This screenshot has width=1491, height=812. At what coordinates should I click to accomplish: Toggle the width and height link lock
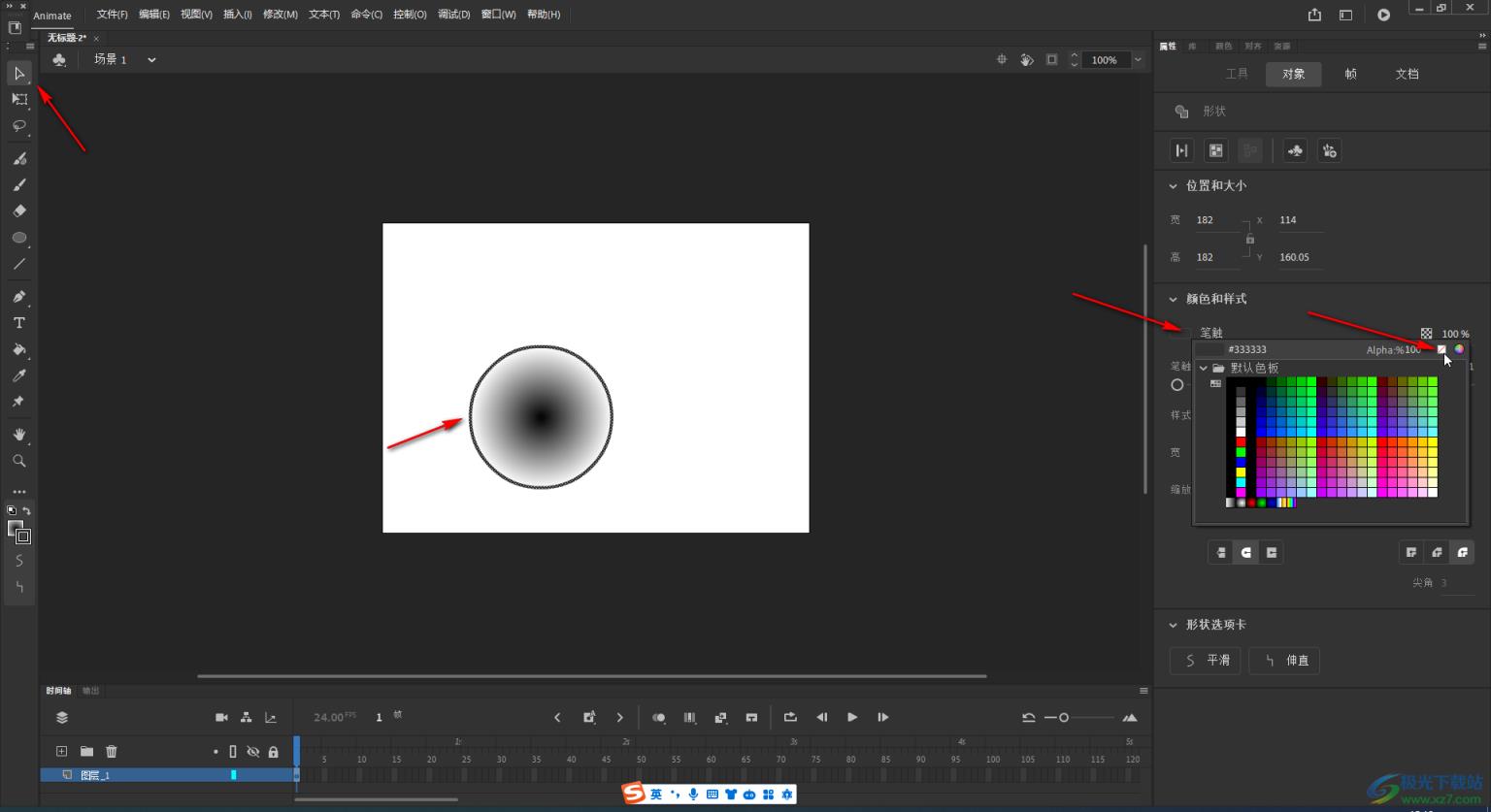[1250, 239]
